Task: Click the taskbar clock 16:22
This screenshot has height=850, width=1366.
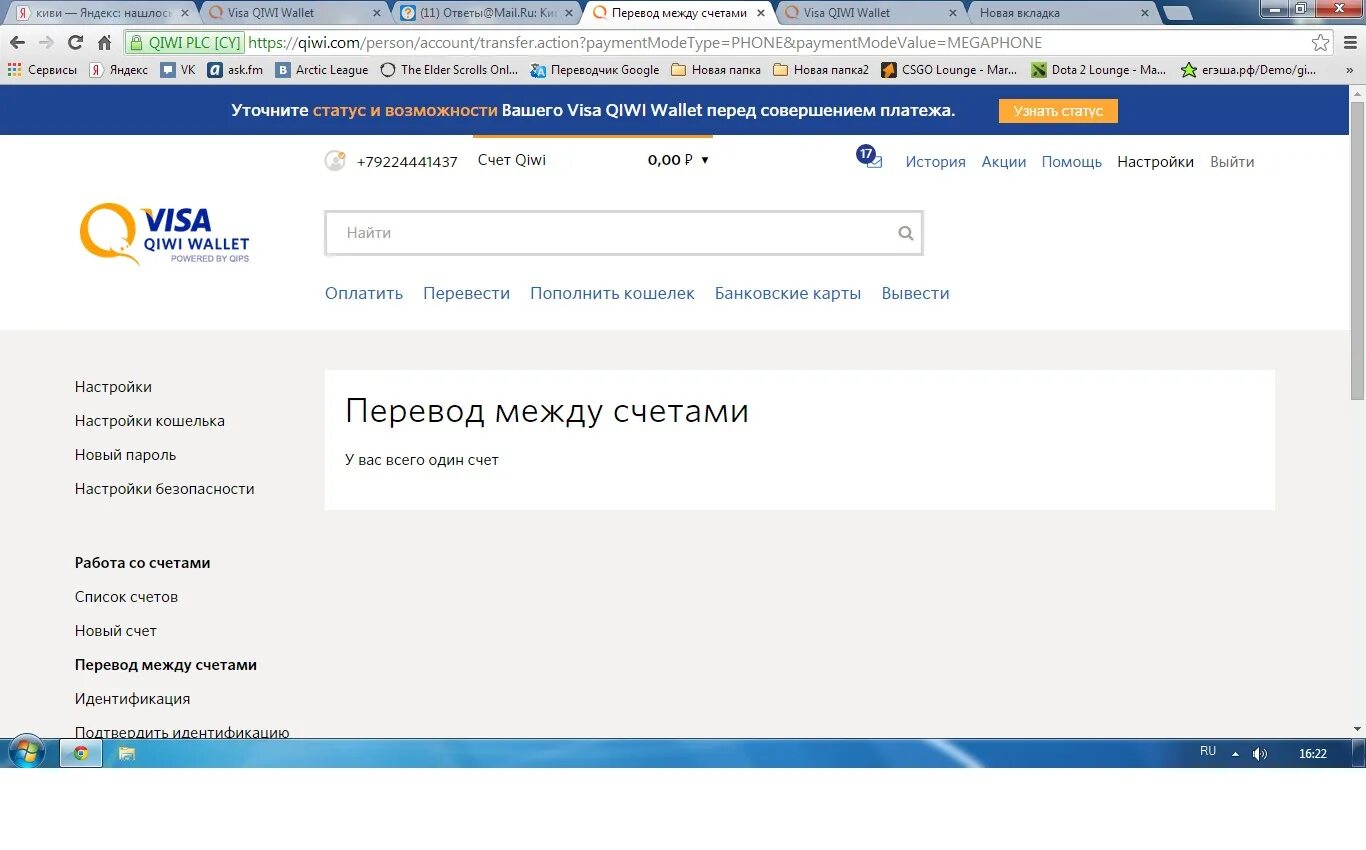Action: (1312, 754)
